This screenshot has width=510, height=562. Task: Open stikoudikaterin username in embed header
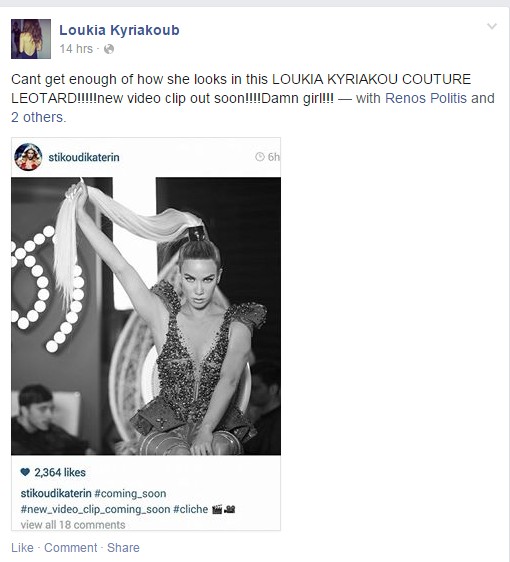[84, 157]
